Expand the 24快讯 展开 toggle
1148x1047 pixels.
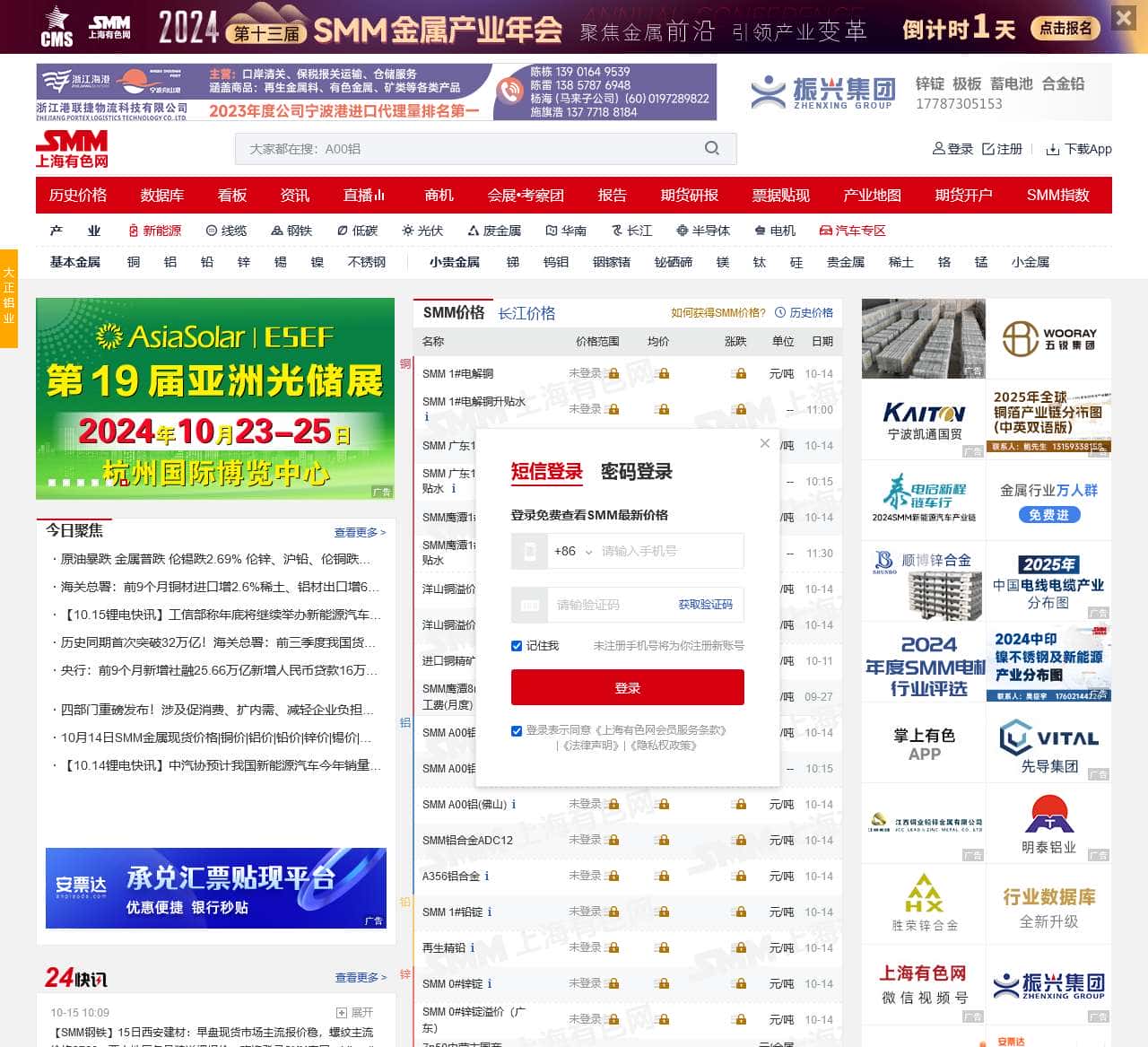tap(354, 1013)
